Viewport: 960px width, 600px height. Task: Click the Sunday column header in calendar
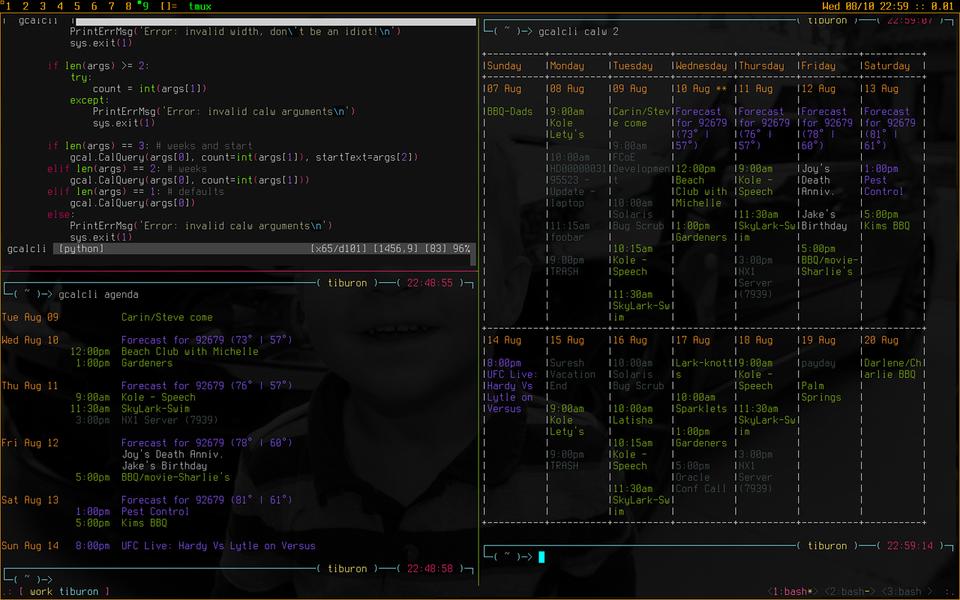click(x=503, y=66)
